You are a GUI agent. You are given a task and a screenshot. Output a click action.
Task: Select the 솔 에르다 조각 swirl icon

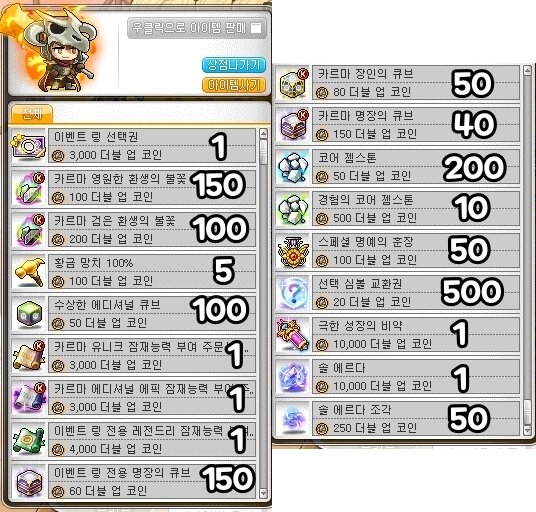(x=293, y=419)
